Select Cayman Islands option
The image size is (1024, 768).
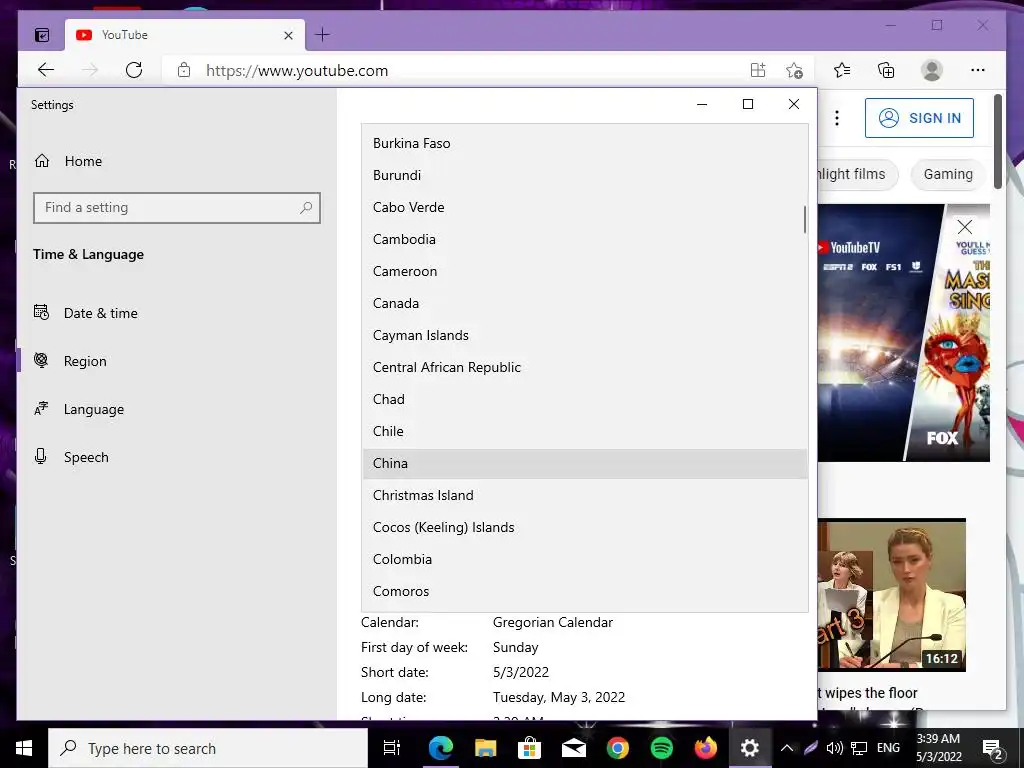pos(584,335)
